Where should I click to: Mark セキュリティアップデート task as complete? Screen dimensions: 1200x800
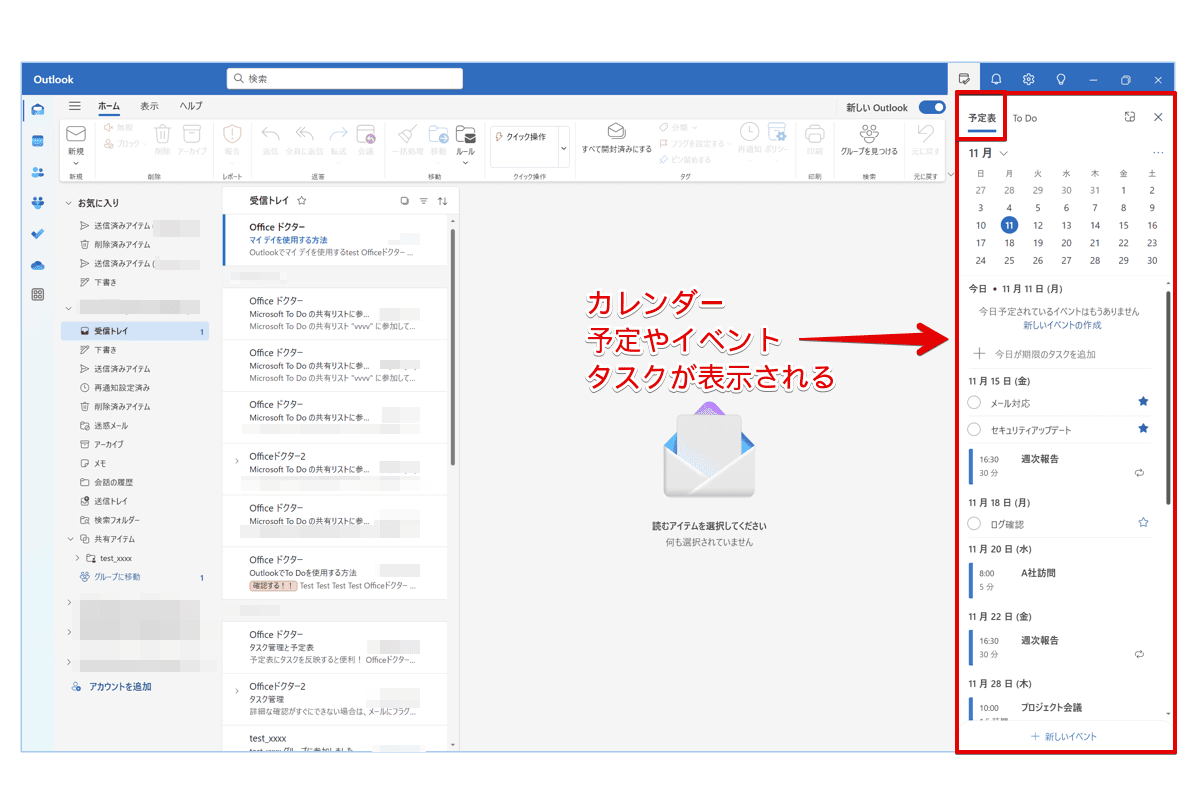click(x=975, y=429)
